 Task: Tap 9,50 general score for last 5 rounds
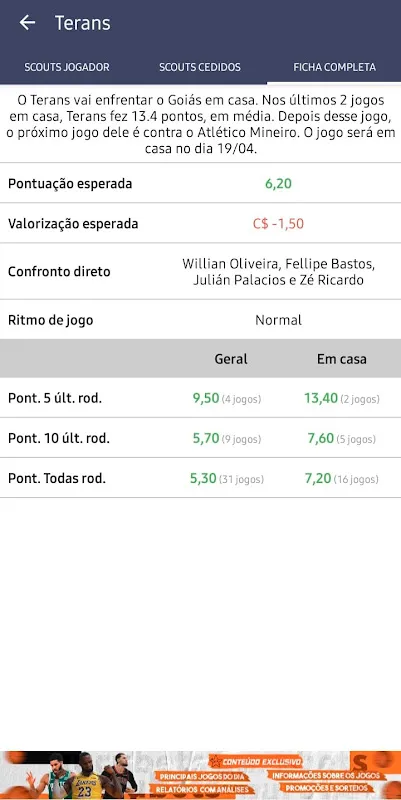(206, 398)
